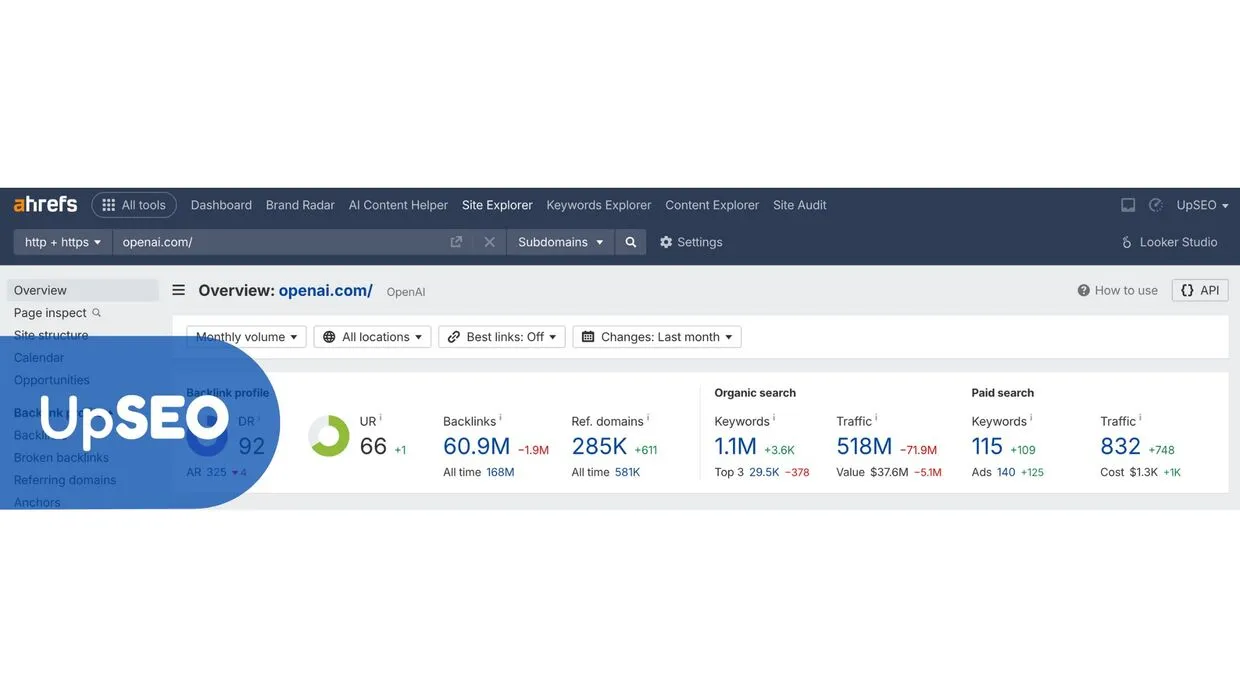
Task: Expand the Subdomains mode dropdown
Action: pyautogui.click(x=558, y=241)
